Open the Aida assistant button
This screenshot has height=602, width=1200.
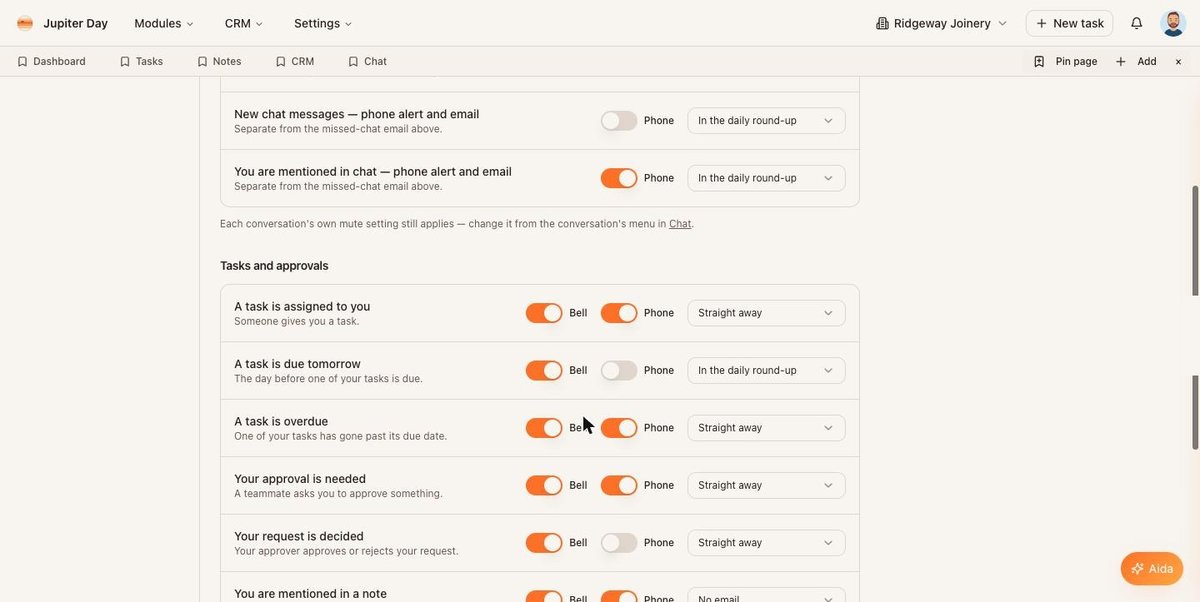pyautogui.click(x=1152, y=569)
